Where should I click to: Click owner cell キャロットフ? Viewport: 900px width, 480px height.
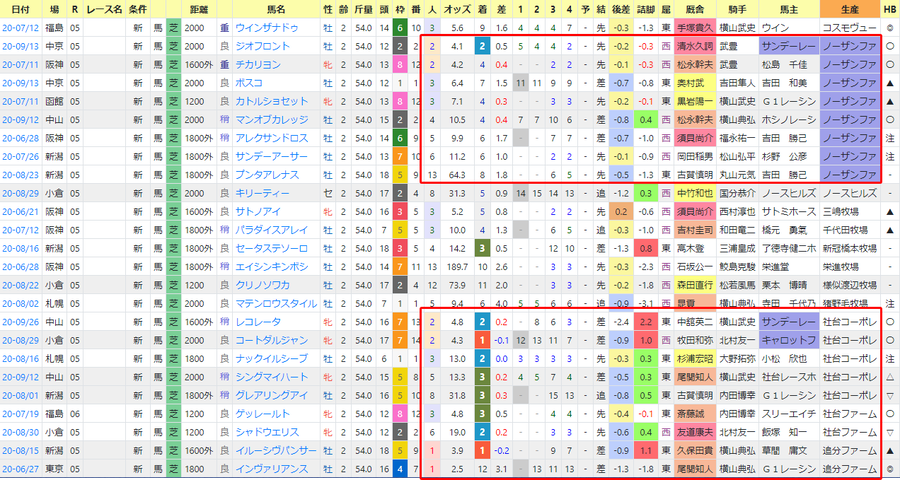[789, 340]
